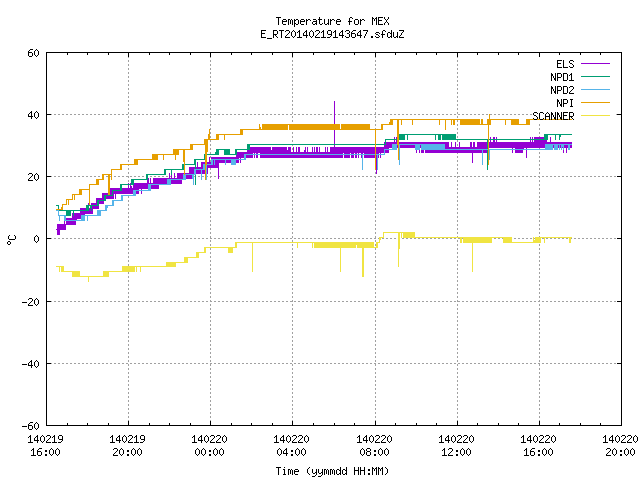The width and height of the screenshot is (640, 480).
Task: Click the chart title 'Temperature for MEX'
Action: click(x=332, y=21)
